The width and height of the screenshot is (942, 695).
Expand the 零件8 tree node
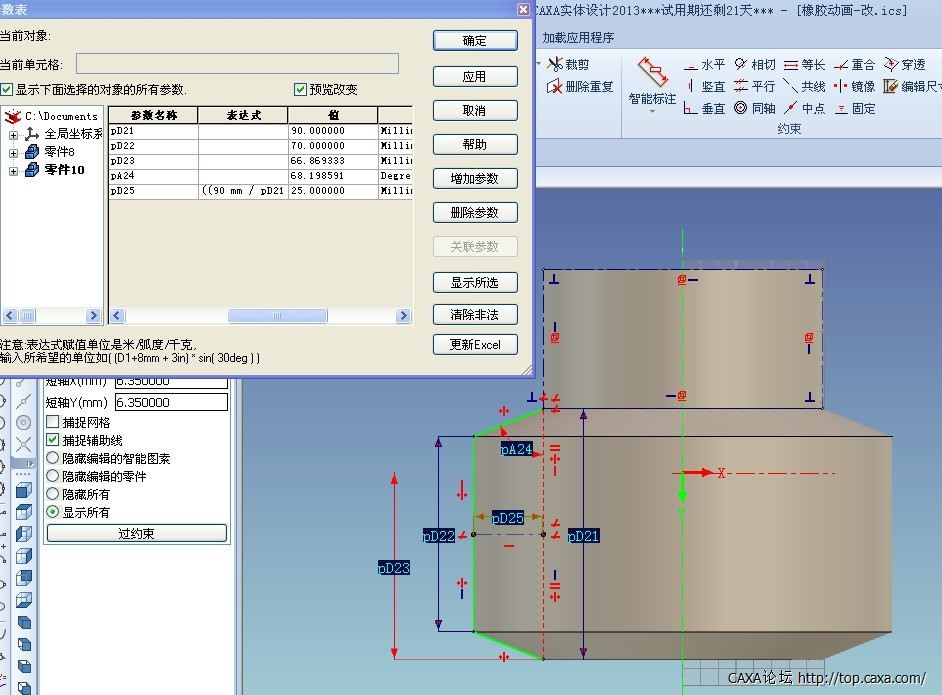(x=13, y=153)
